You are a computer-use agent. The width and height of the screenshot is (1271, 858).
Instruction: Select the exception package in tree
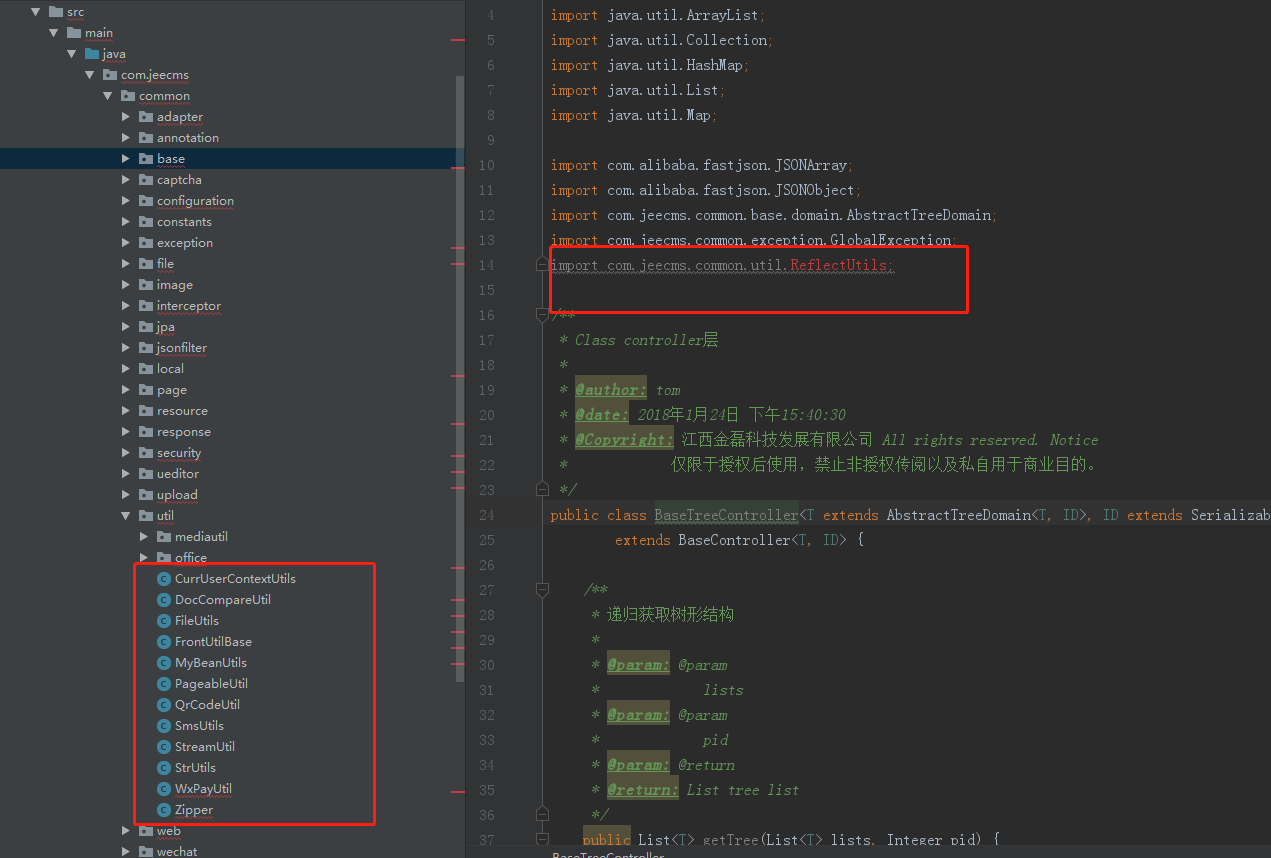(184, 243)
